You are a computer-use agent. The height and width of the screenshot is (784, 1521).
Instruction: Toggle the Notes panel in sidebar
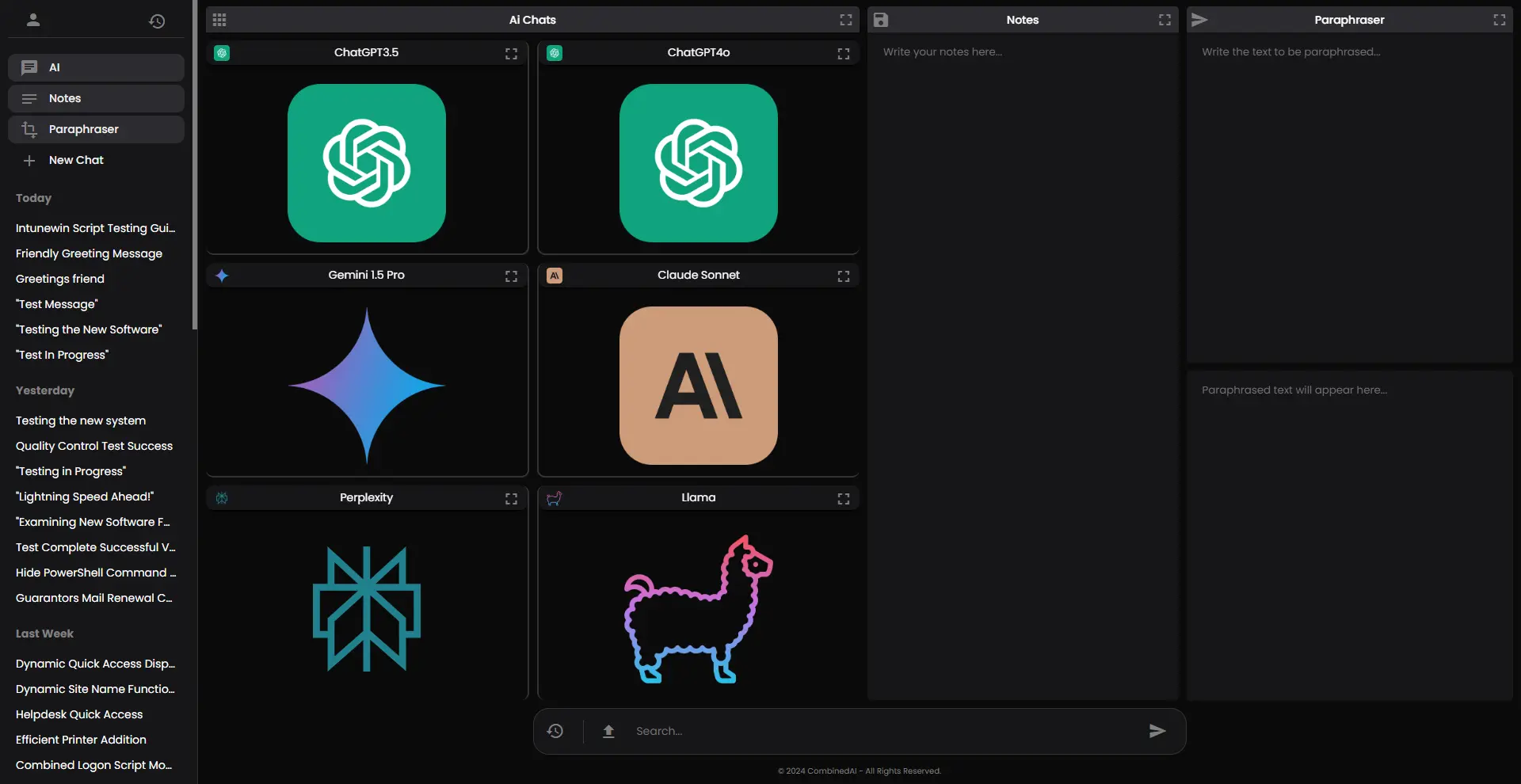pyautogui.click(x=96, y=98)
